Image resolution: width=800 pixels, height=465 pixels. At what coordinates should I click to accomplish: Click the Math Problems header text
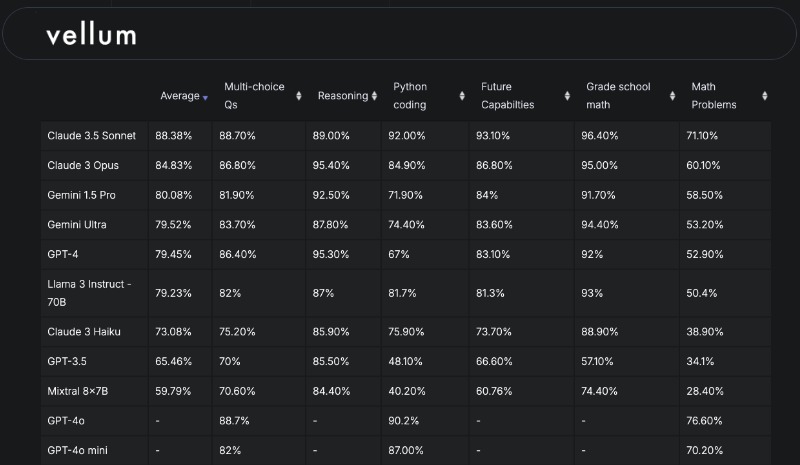(714, 96)
